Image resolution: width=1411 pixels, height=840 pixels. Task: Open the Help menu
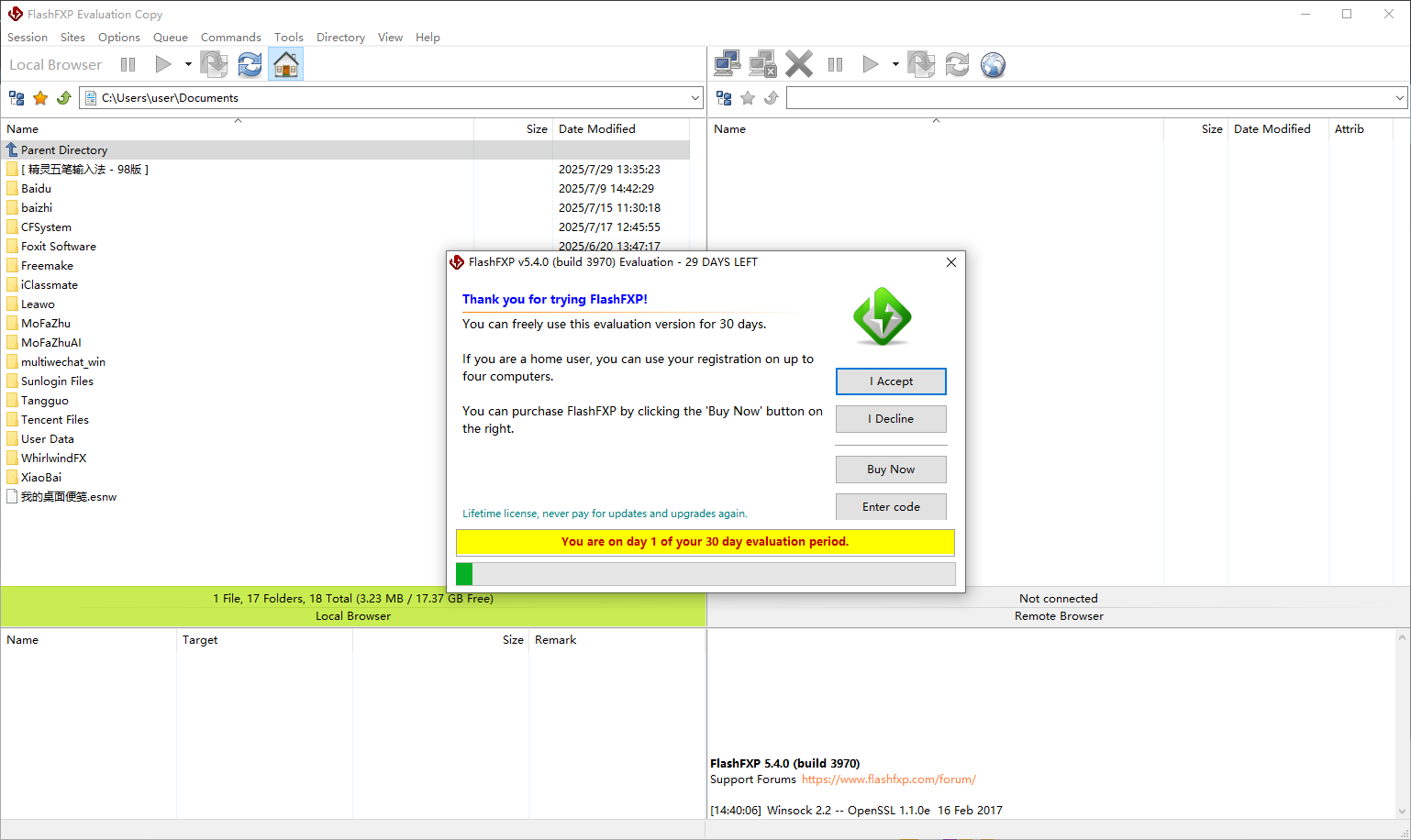[428, 38]
